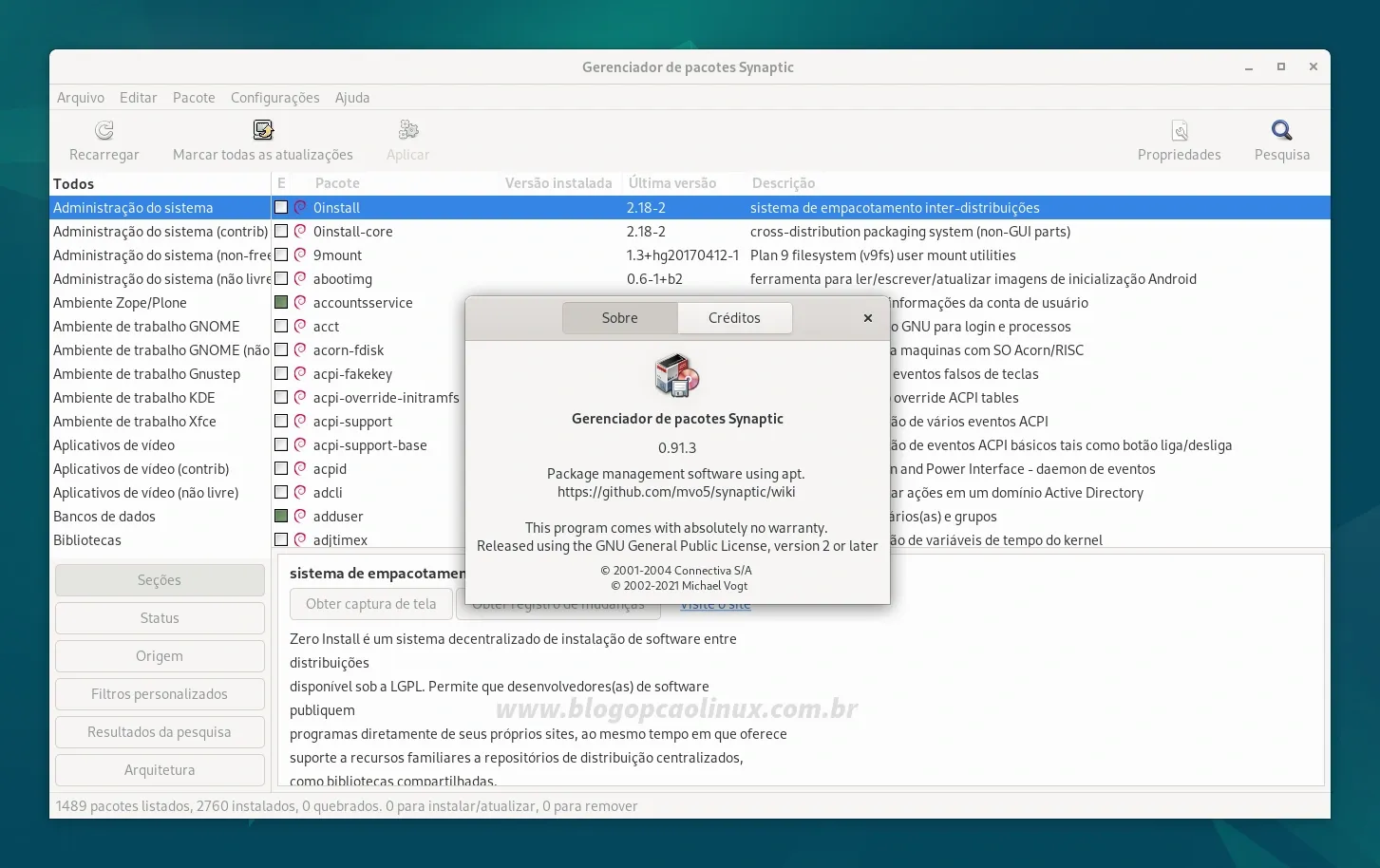Click Debian swirl icon beside 0install-core
The width and height of the screenshot is (1380, 868).
300,231
